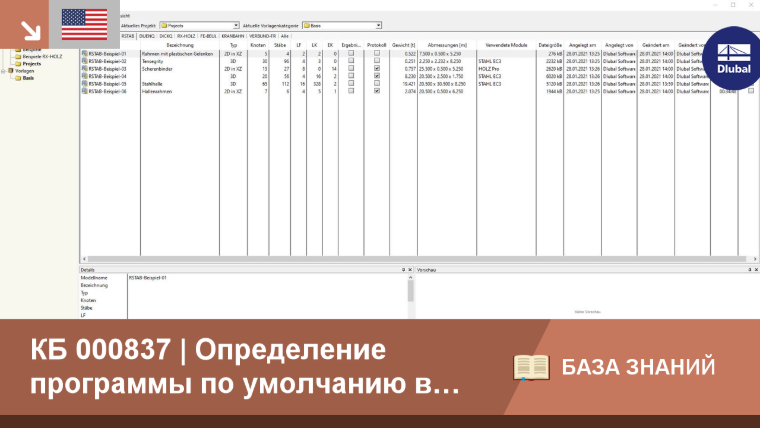Switch to the KRANBAHN tab

tap(233, 36)
